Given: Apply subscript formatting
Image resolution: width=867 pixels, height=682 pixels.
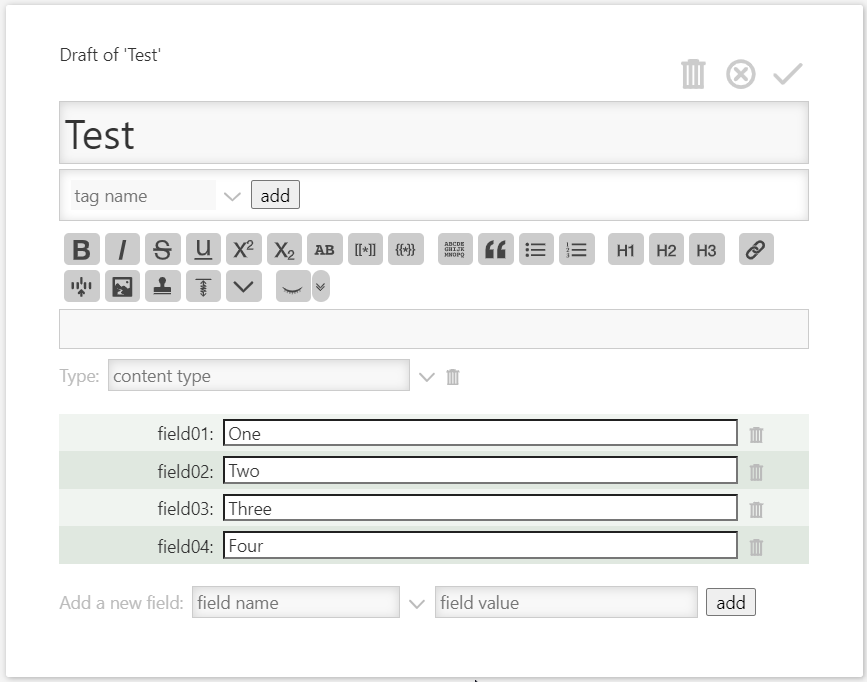Looking at the screenshot, I should click(x=284, y=249).
